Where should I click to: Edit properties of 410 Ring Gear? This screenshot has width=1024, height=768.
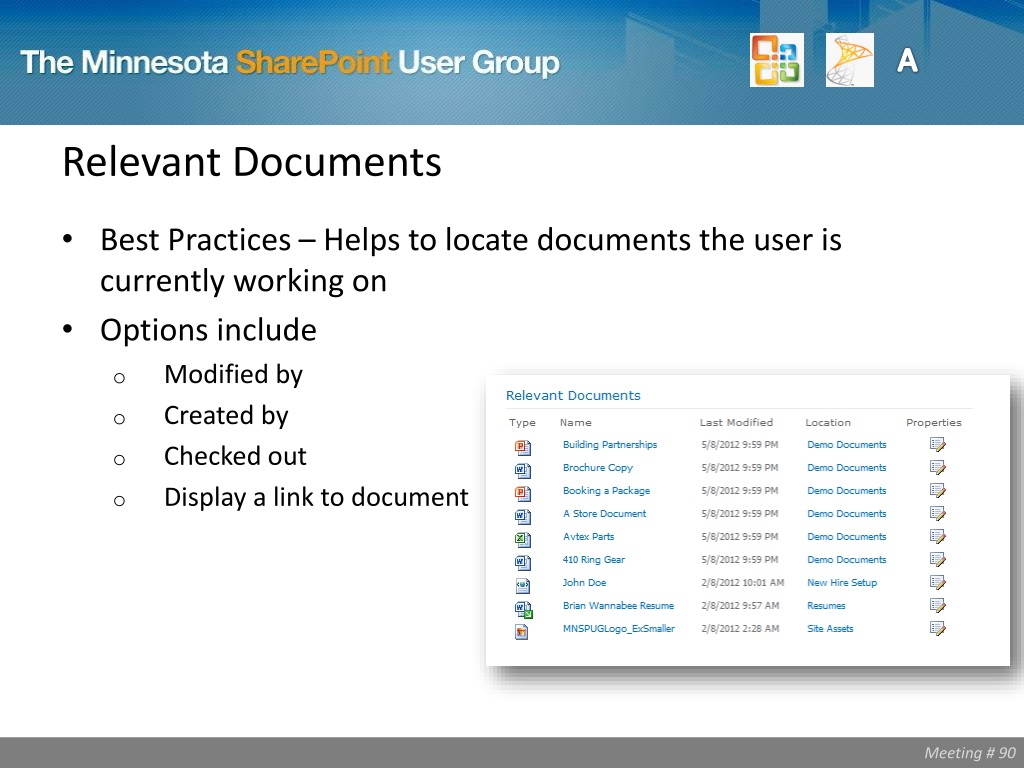click(937, 560)
